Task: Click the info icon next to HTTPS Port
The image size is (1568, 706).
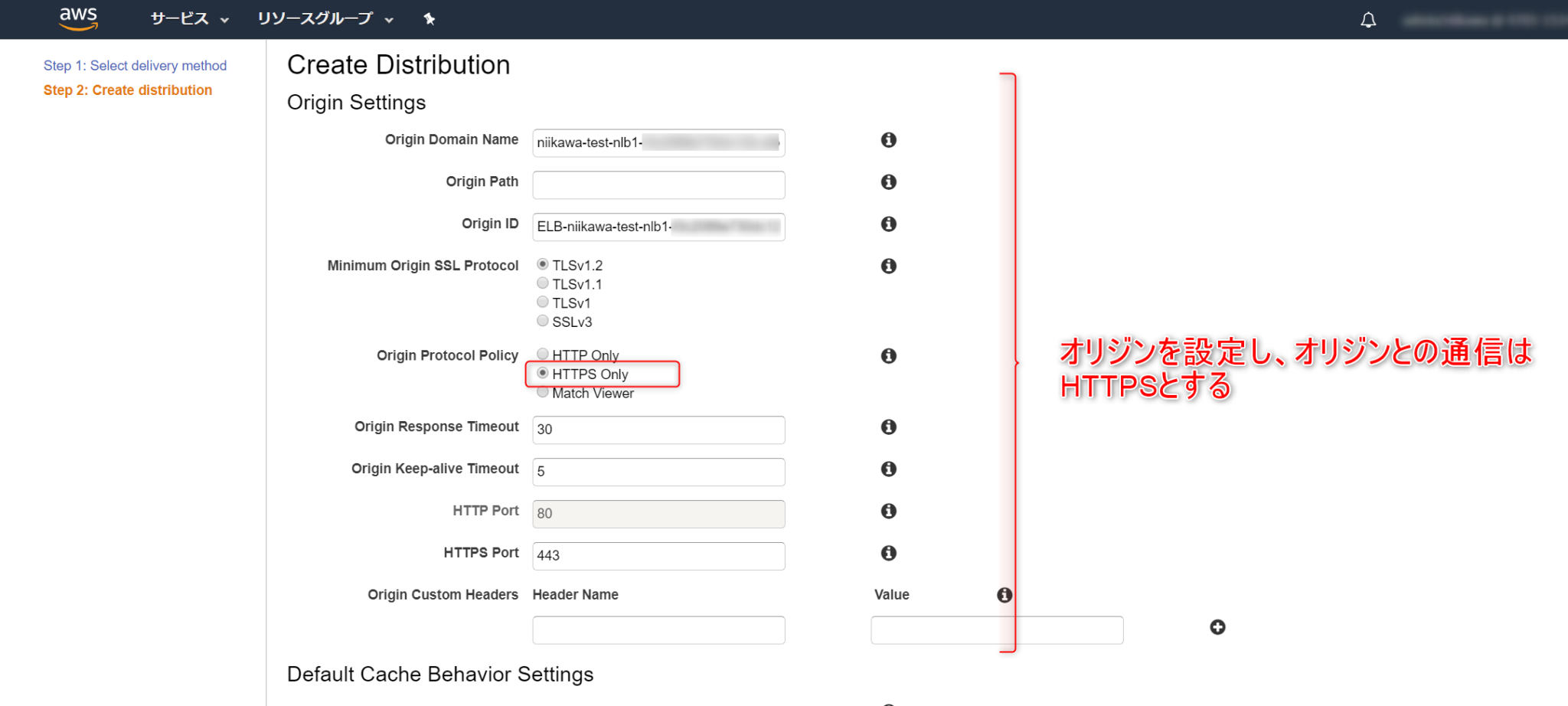Action: 888,553
